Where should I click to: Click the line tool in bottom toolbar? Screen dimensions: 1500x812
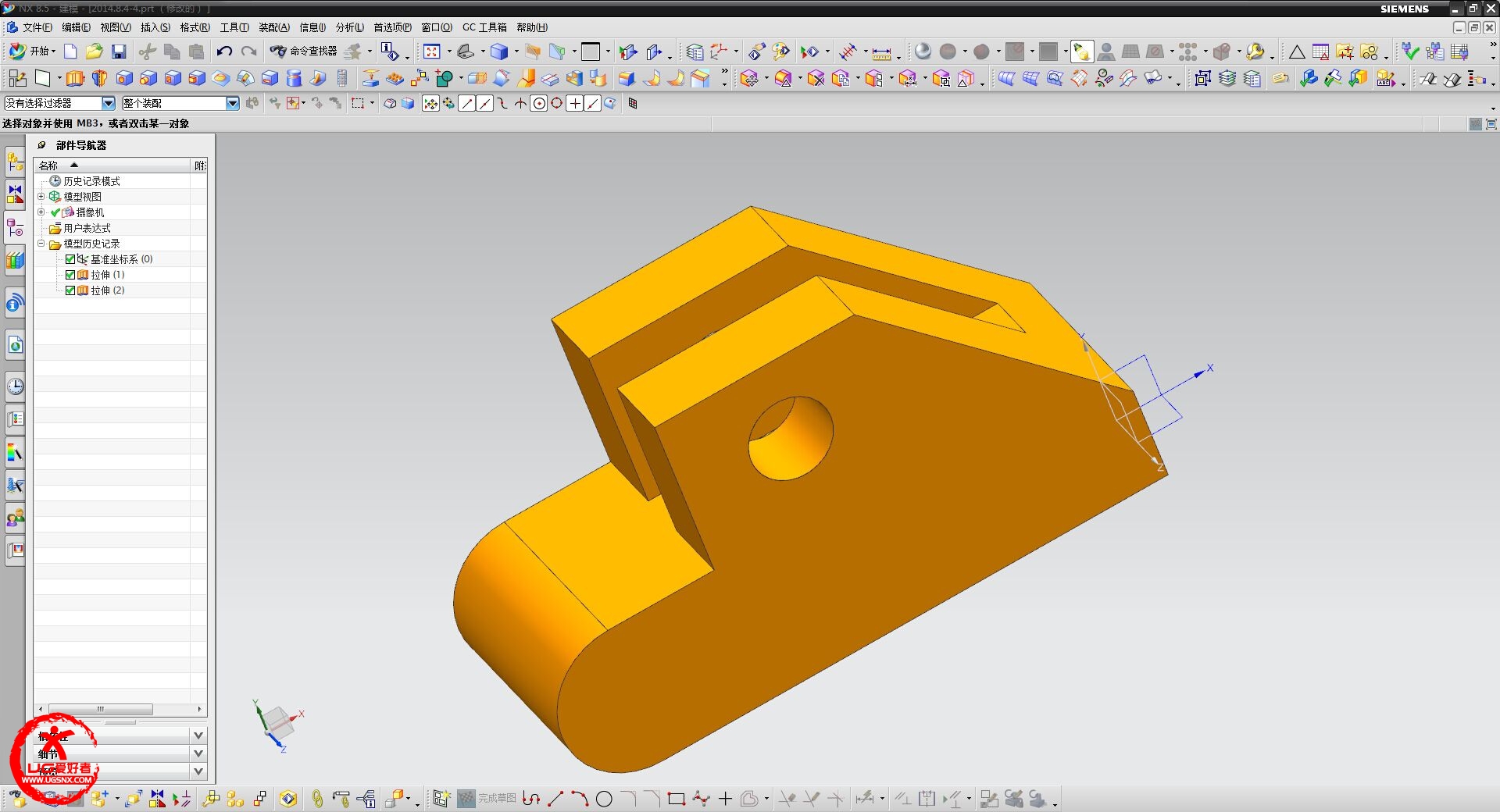(555, 799)
